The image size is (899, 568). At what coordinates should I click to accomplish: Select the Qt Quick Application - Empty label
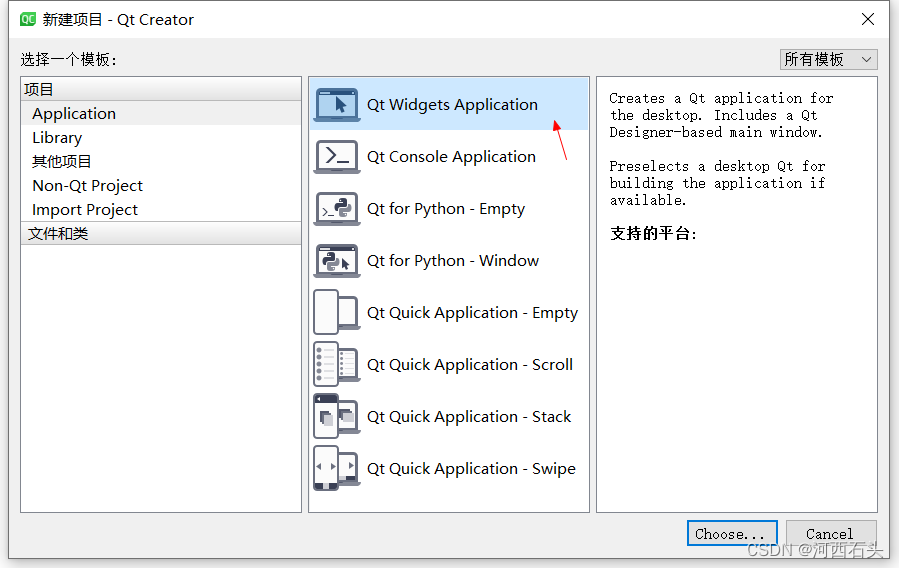[472, 313]
